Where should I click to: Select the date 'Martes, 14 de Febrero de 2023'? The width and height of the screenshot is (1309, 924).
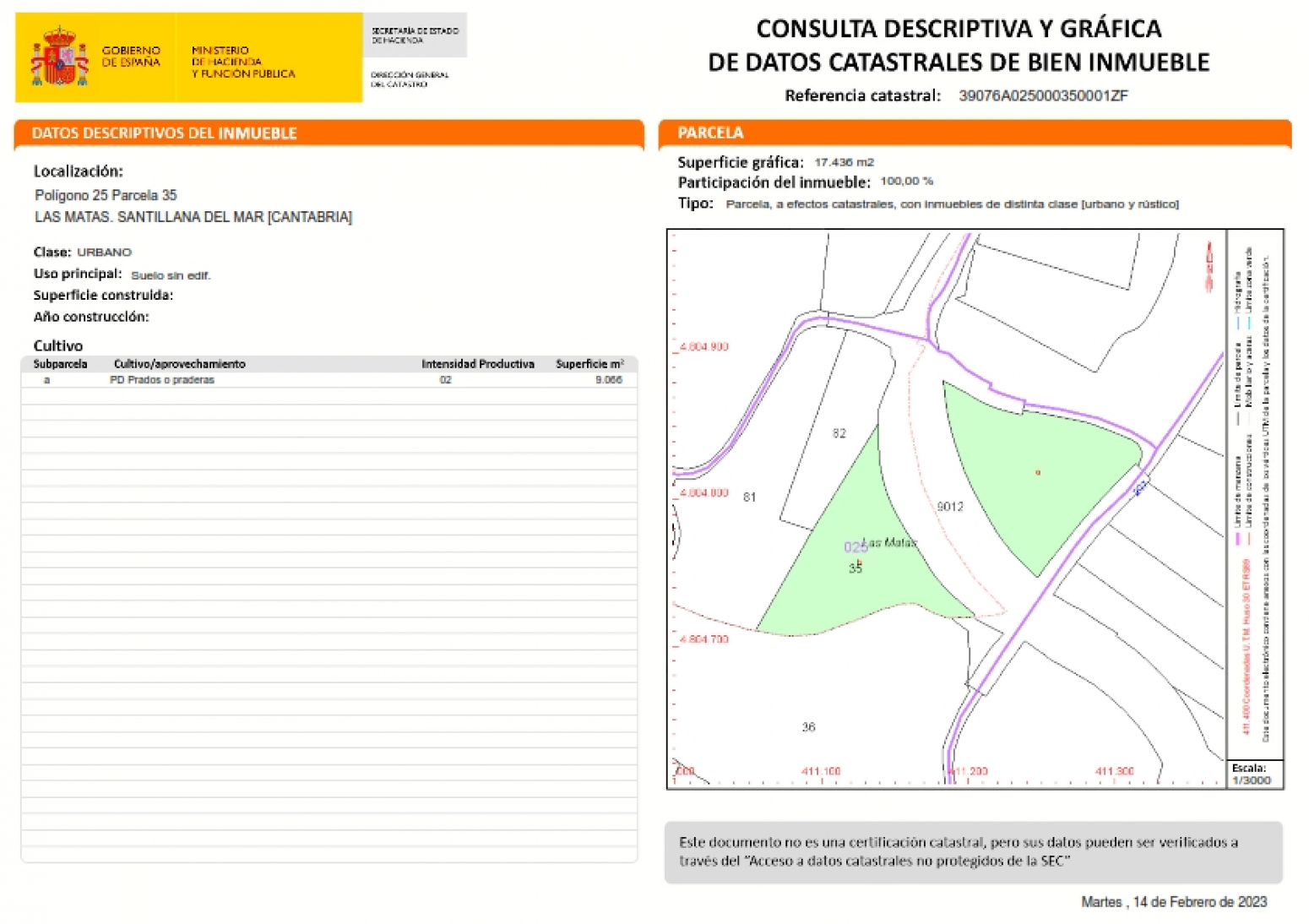1174,903
